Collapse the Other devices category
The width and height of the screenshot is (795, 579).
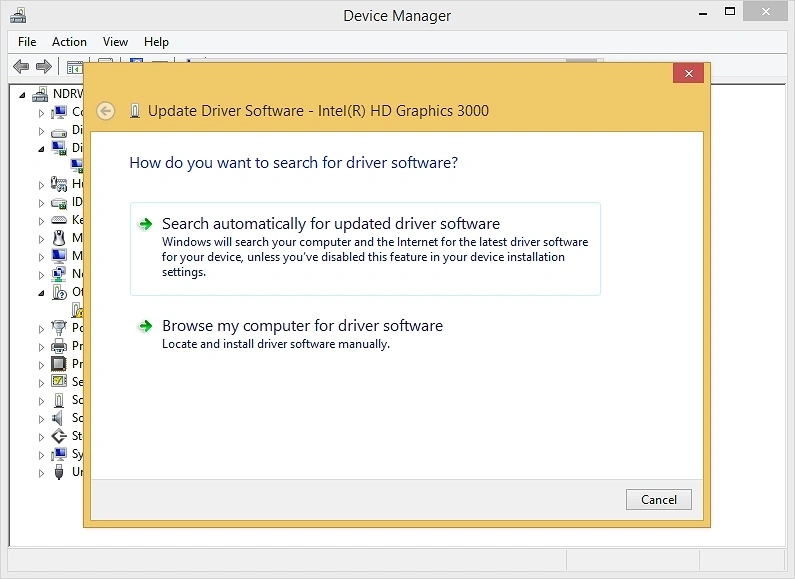(x=41, y=293)
